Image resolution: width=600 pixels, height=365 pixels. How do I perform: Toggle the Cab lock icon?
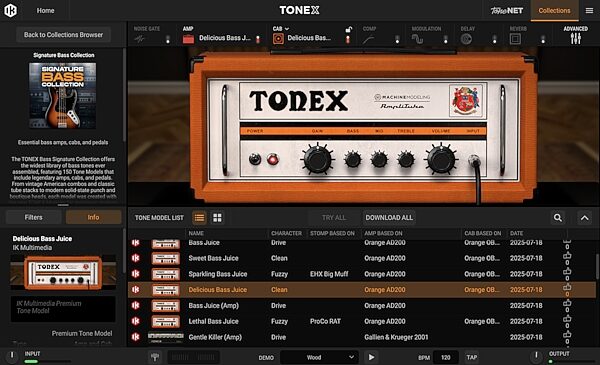(x=348, y=29)
